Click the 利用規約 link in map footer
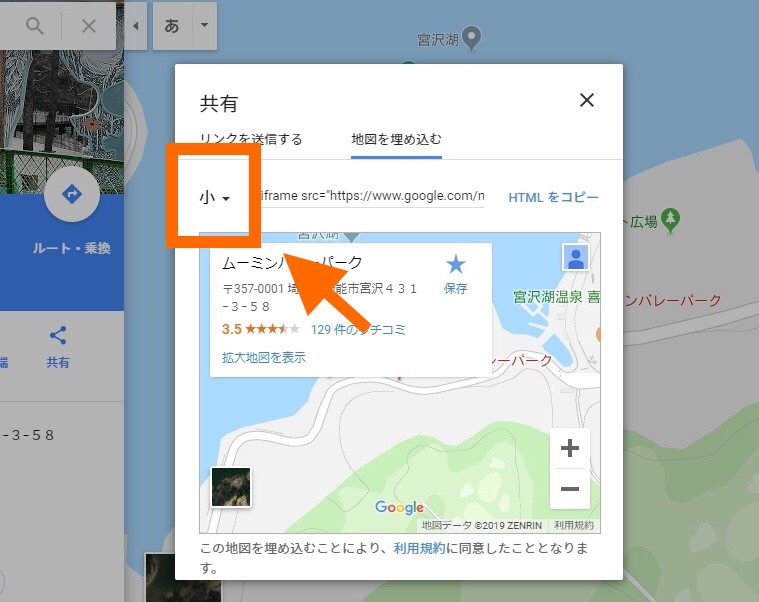759x602 pixels. pyautogui.click(x=574, y=526)
